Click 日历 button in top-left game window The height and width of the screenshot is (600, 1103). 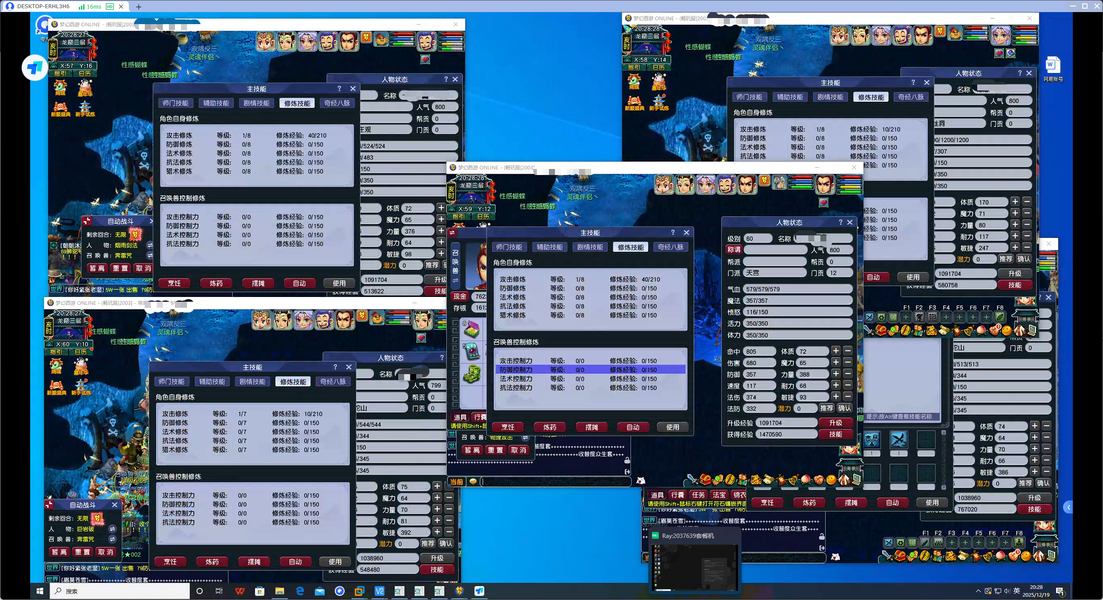point(84,73)
